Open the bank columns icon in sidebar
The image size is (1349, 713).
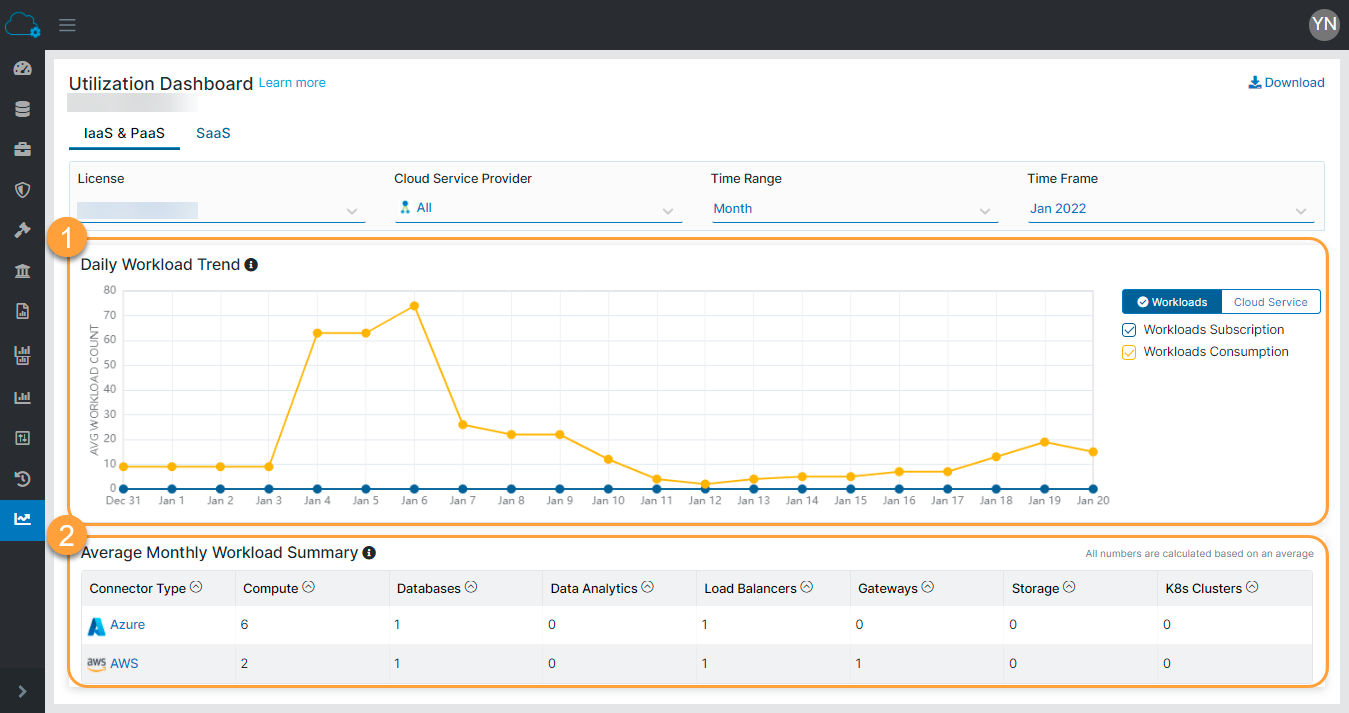(22, 271)
